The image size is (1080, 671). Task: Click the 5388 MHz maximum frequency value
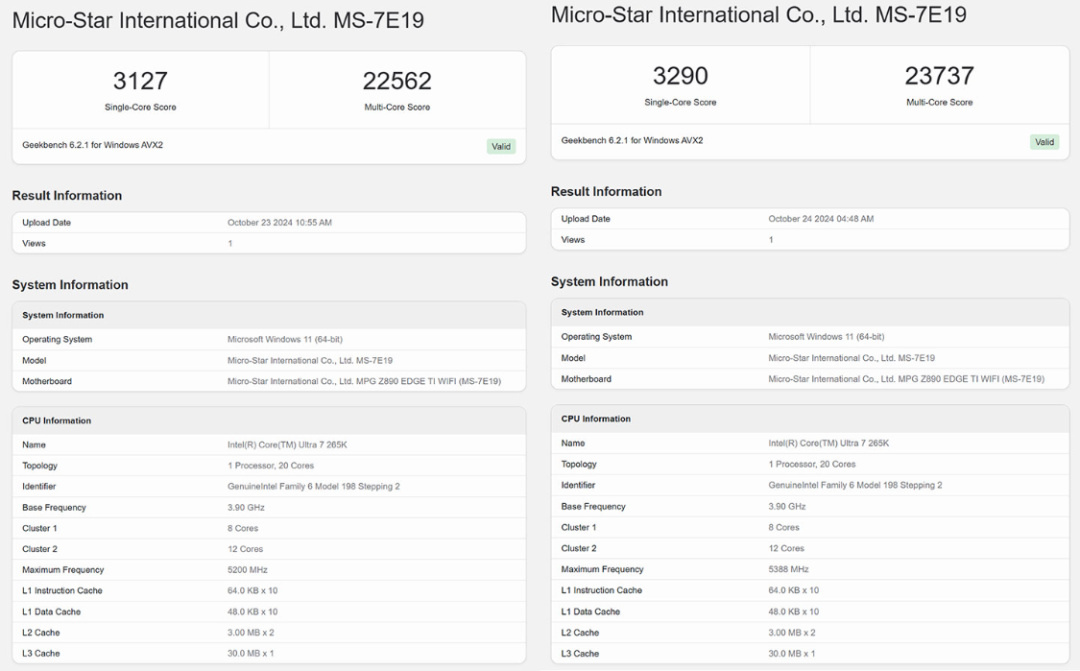click(x=788, y=569)
